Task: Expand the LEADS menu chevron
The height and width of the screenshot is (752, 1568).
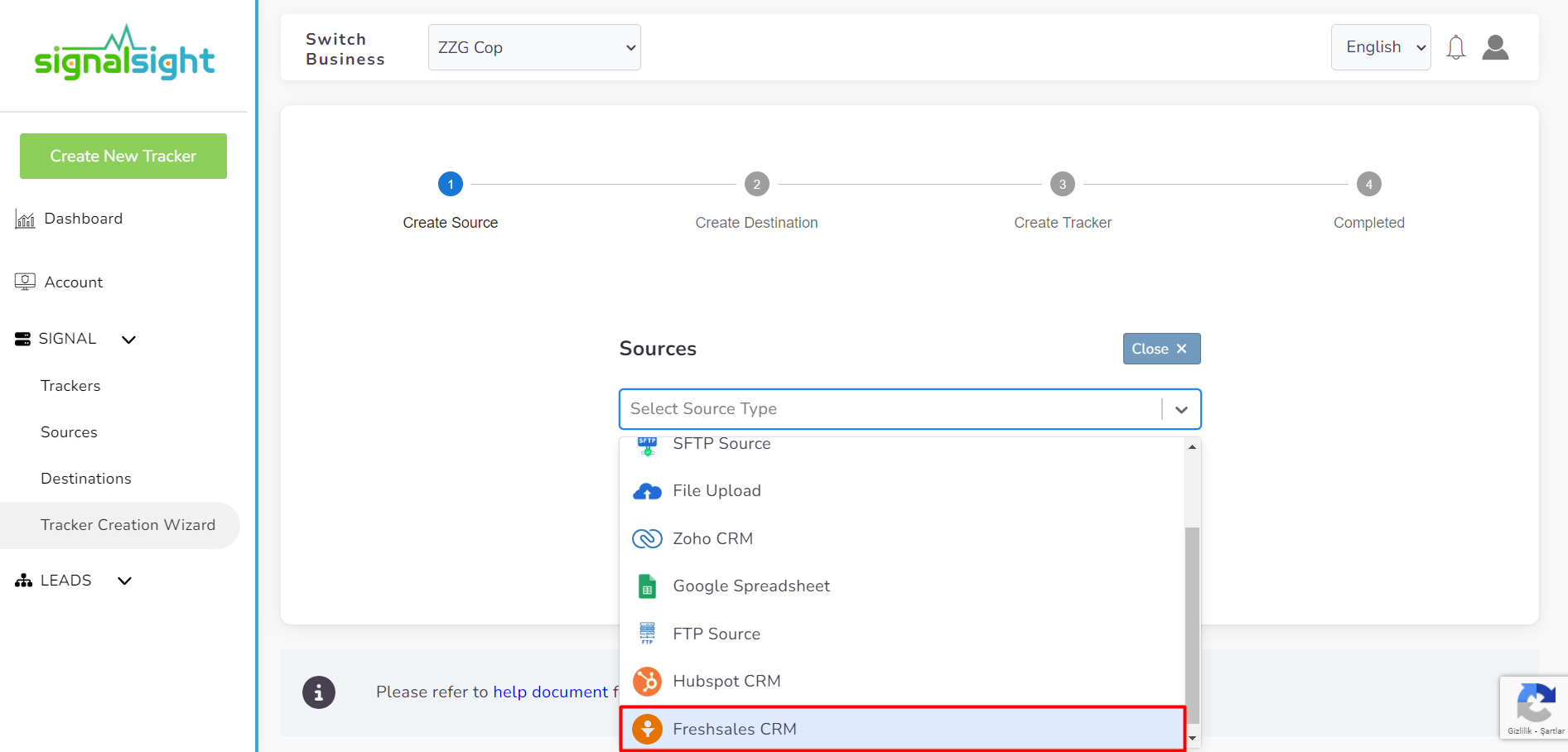Action: pyautogui.click(x=124, y=581)
